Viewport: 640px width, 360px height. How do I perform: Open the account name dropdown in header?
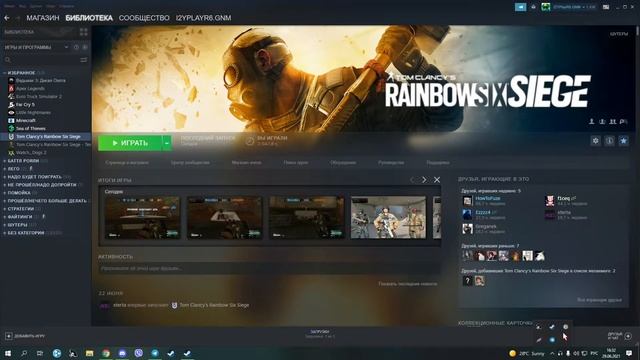point(574,7)
